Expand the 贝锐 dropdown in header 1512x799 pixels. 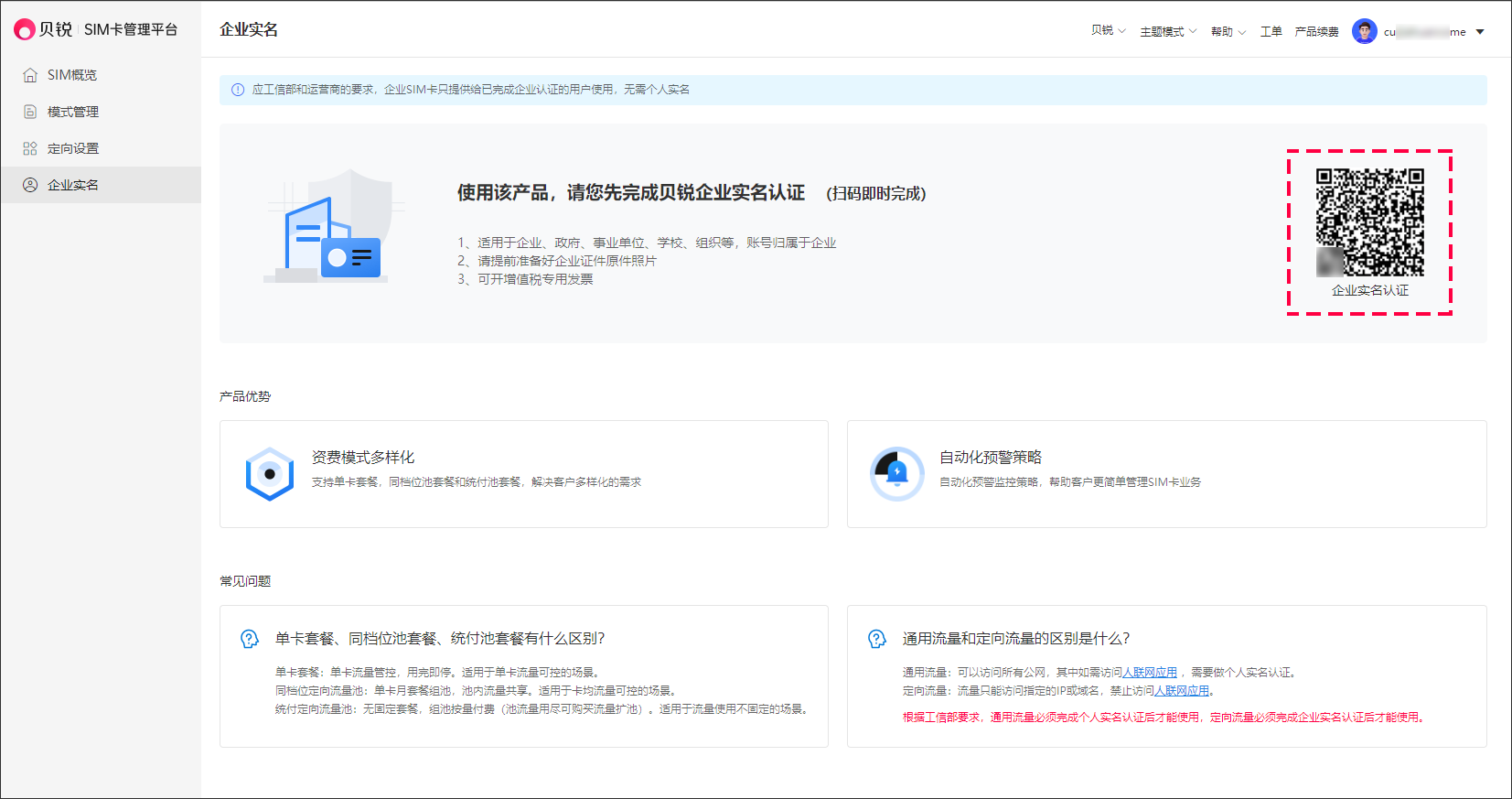coord(1109,31)
